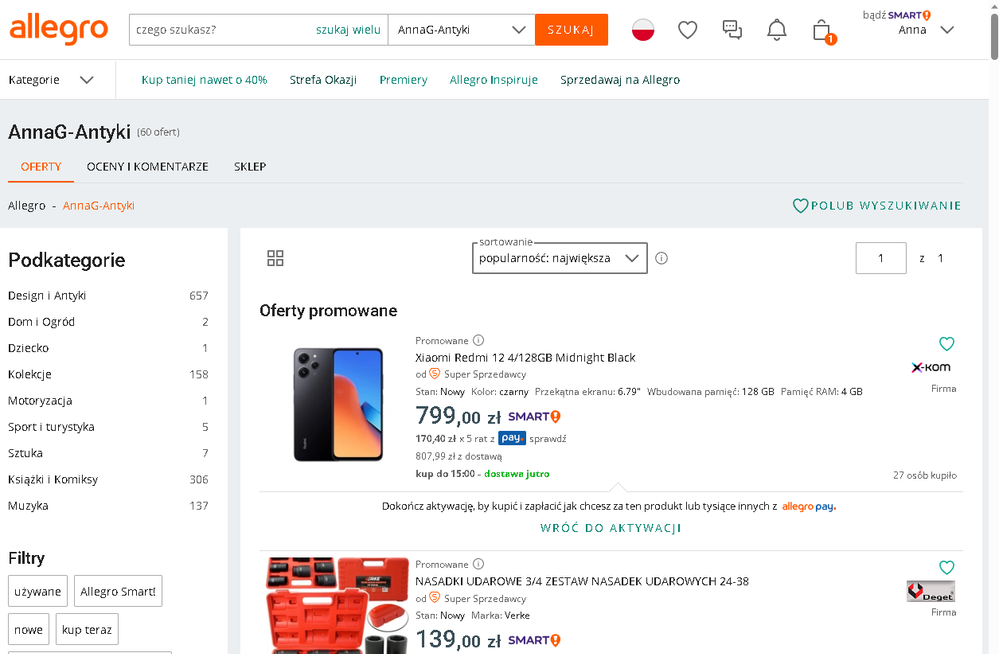999x654 pixels.
Task: Open the favorites heart icon in header
Action: pos(687,30)
